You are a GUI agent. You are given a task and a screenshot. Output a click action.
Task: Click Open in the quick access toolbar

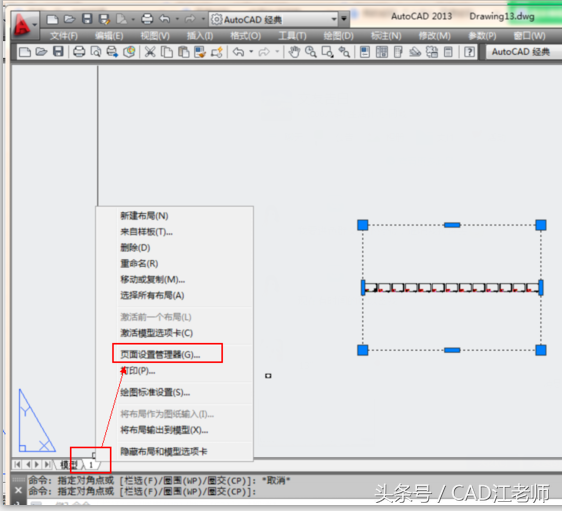pyautogui.click(x=70, y=19)
